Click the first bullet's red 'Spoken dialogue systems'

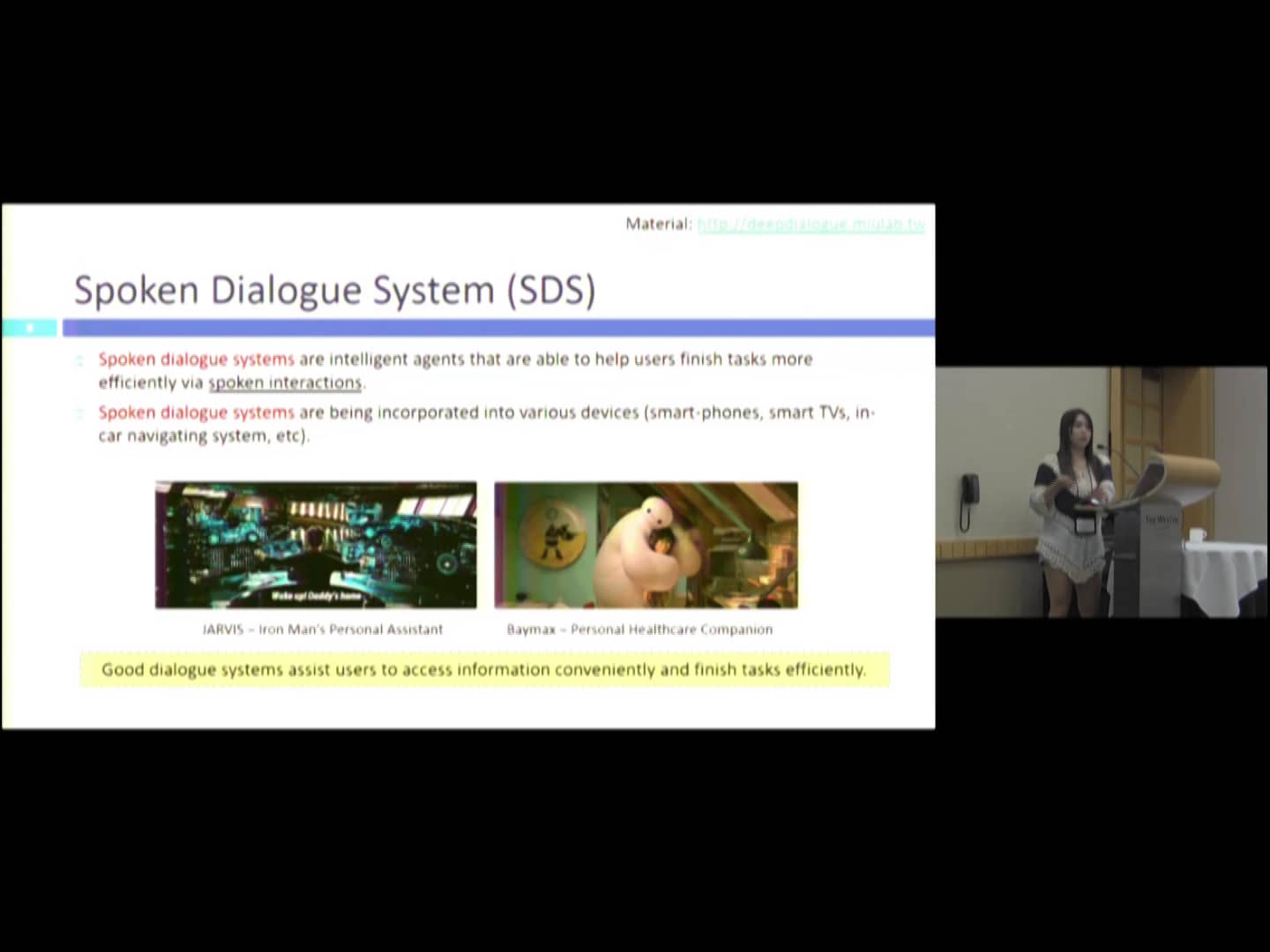(197, 359)
